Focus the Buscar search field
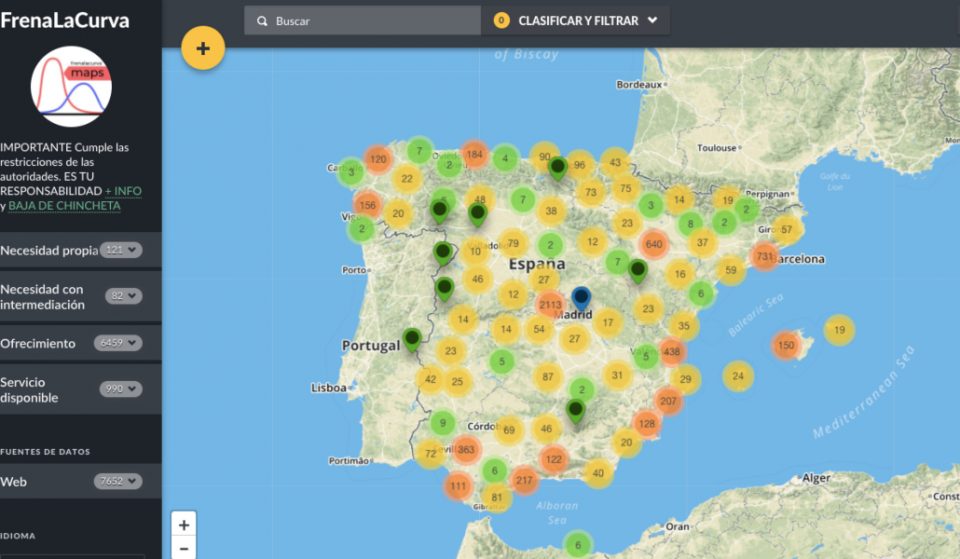This screenshot has width=960, height=559. pos(362,21)
